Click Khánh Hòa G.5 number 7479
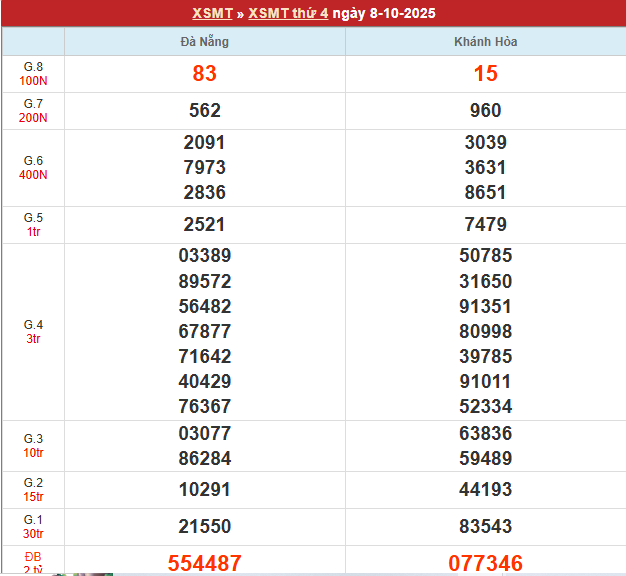626x576 pixels. pyautogui.click(x=485, y=225)
